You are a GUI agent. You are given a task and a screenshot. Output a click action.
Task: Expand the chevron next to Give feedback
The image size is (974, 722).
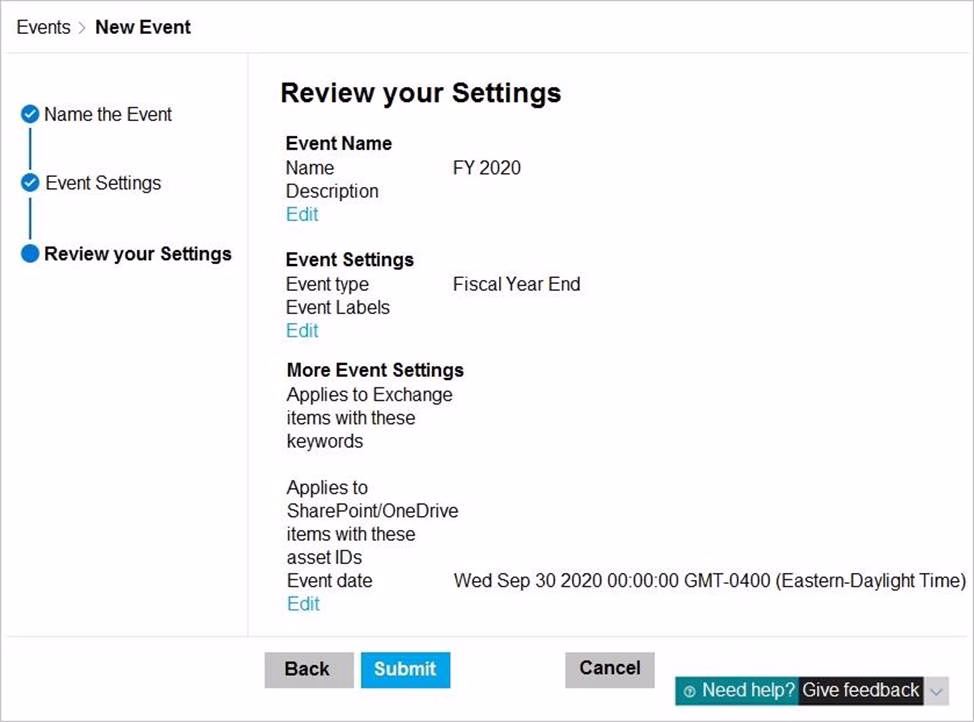[936, 691]
